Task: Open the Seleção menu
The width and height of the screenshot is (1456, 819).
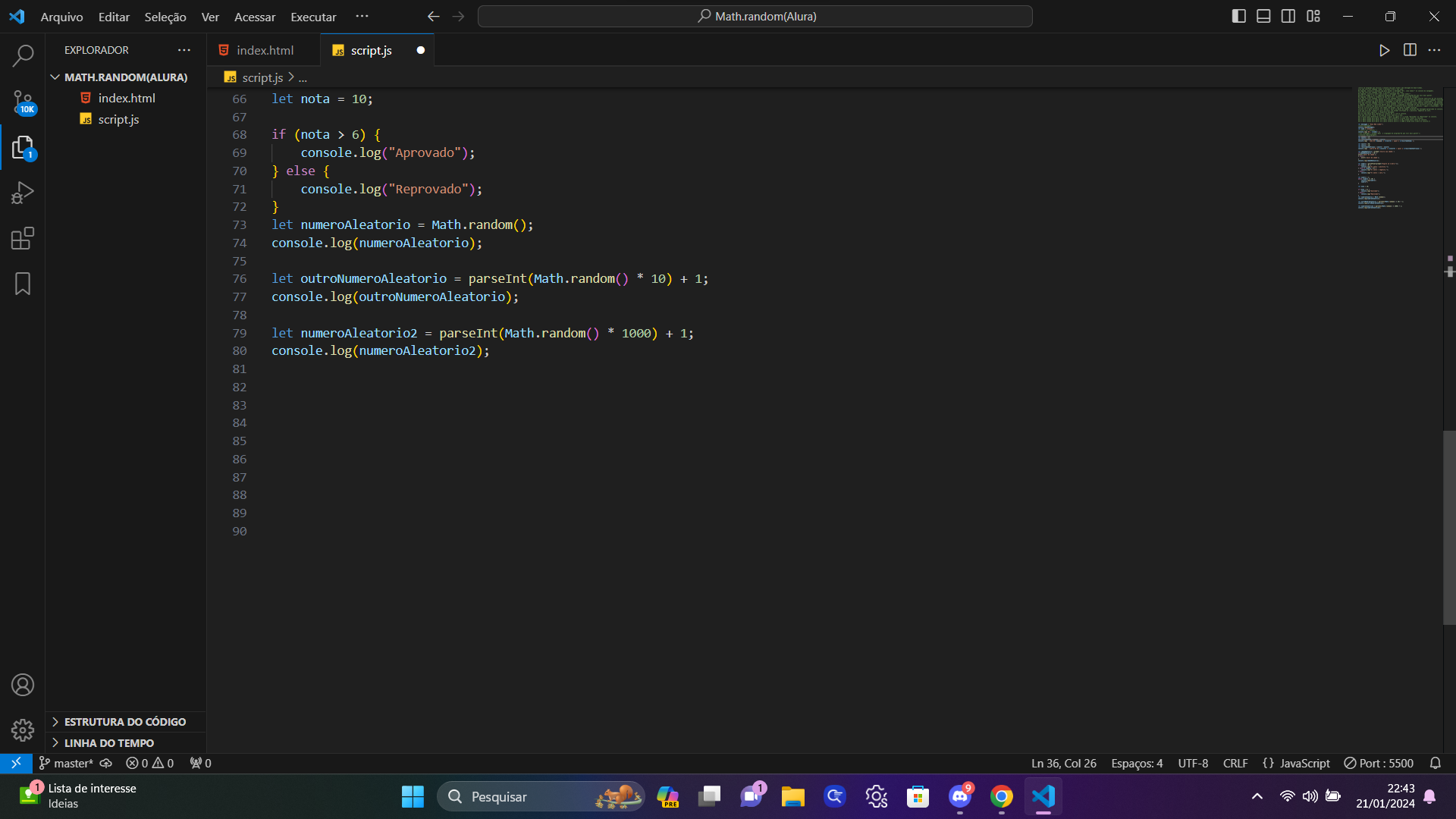Action: (x=165, y=17)
